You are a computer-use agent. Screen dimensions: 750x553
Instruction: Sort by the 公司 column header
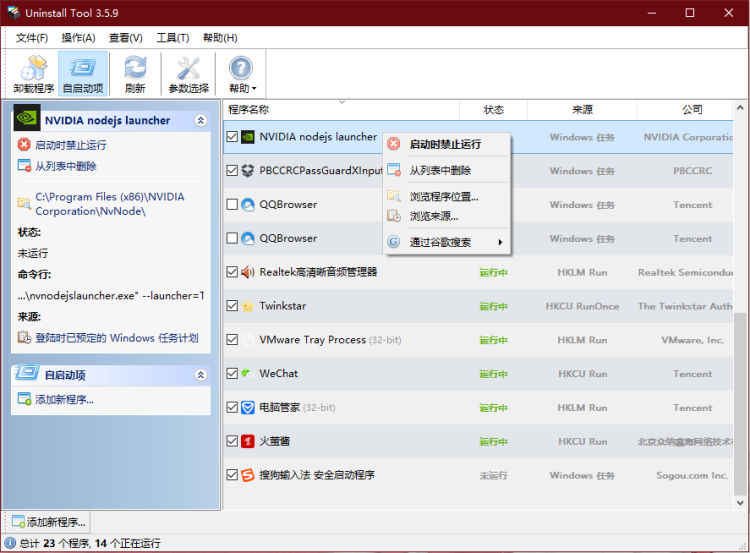[x=685, y=110]
